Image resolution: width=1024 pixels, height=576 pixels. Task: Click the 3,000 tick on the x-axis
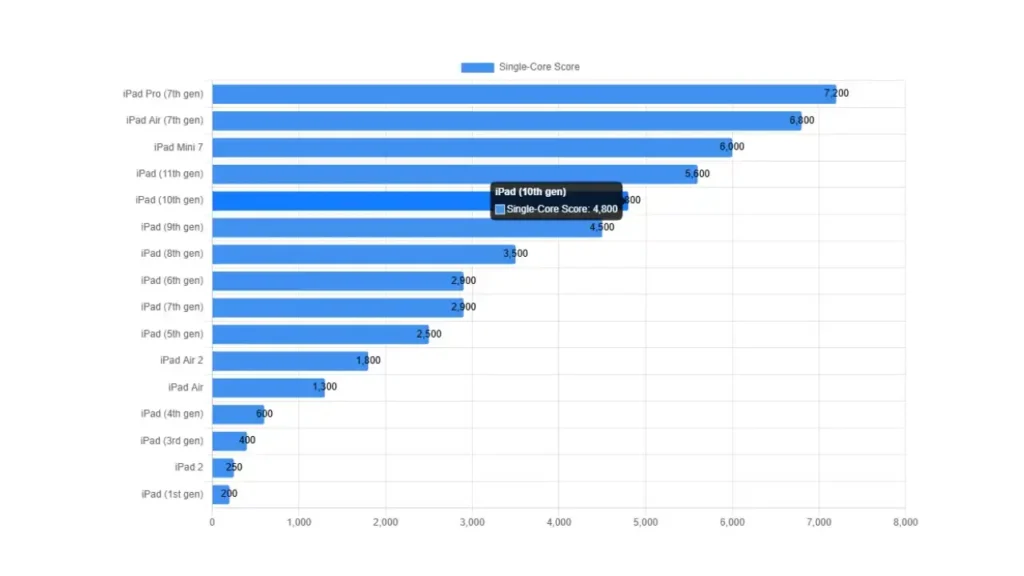point(472,522)
